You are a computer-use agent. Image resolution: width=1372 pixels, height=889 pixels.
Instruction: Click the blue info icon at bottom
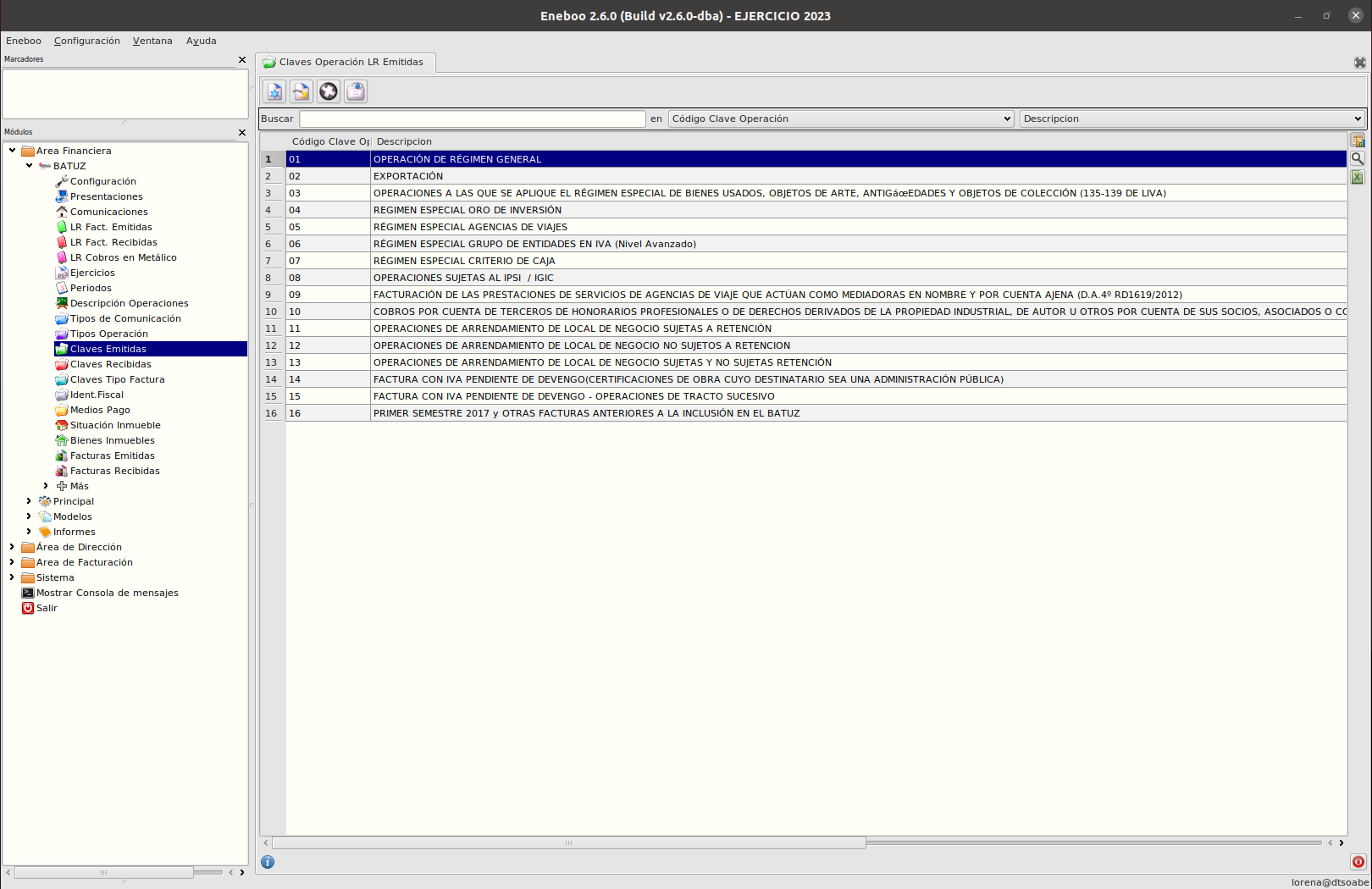tap(268, 862)
